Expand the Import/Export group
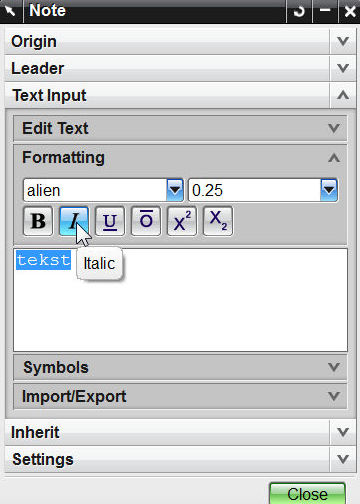Image resolution: width=360 pixels, height=504 pixels. (x=180, y=397)
